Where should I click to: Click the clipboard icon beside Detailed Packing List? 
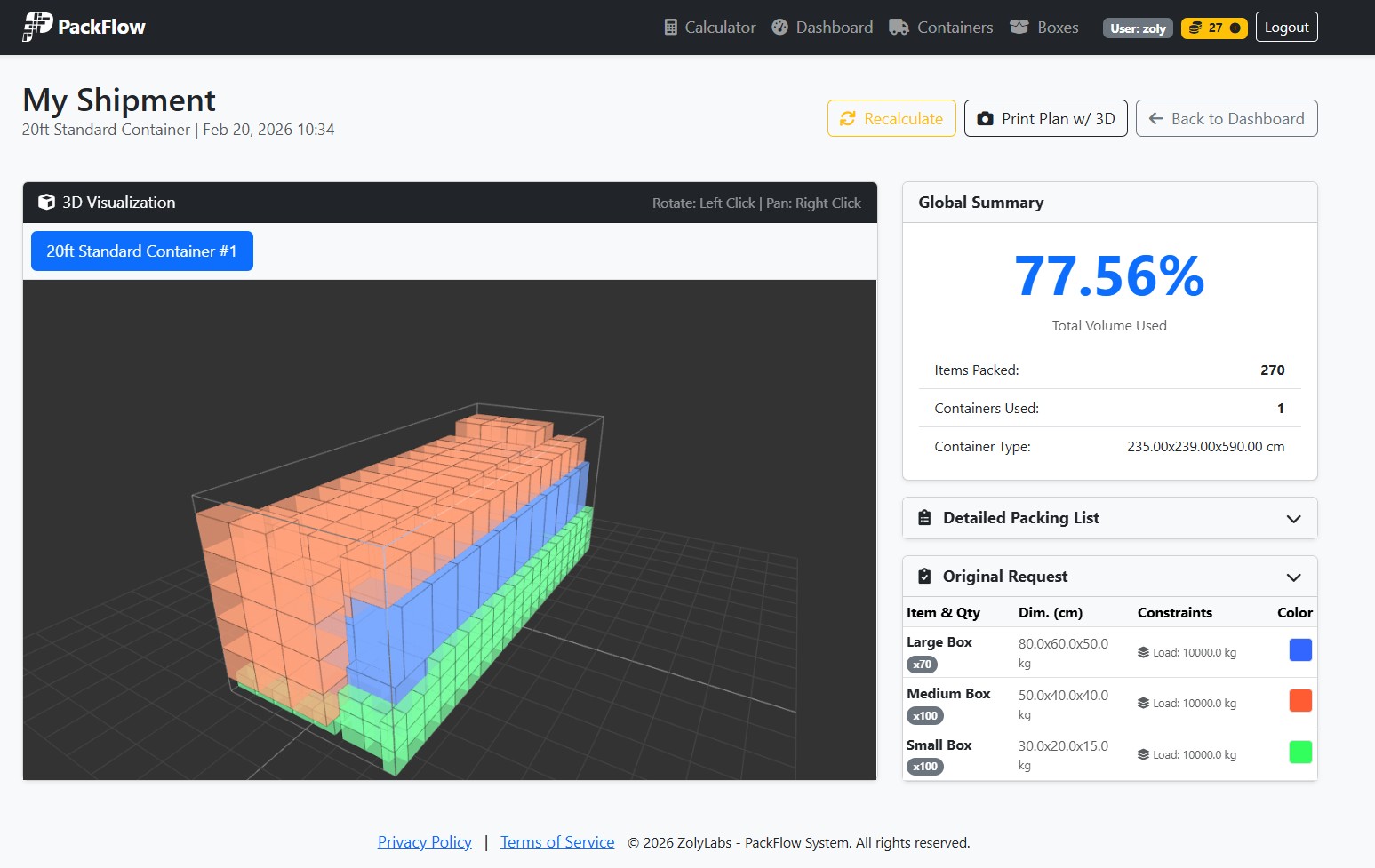click(924, 517)
